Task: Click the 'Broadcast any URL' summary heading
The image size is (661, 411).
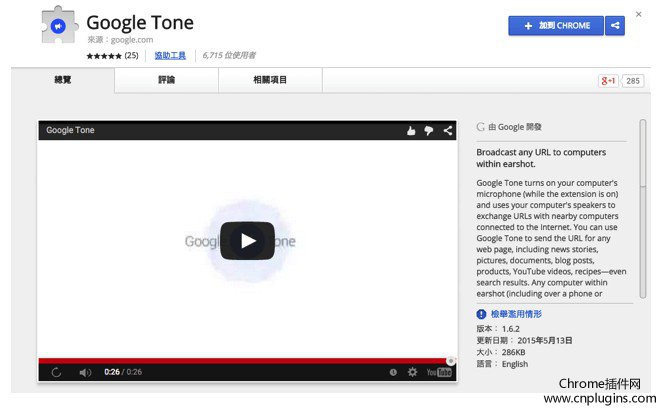Action: pos(541,158)
